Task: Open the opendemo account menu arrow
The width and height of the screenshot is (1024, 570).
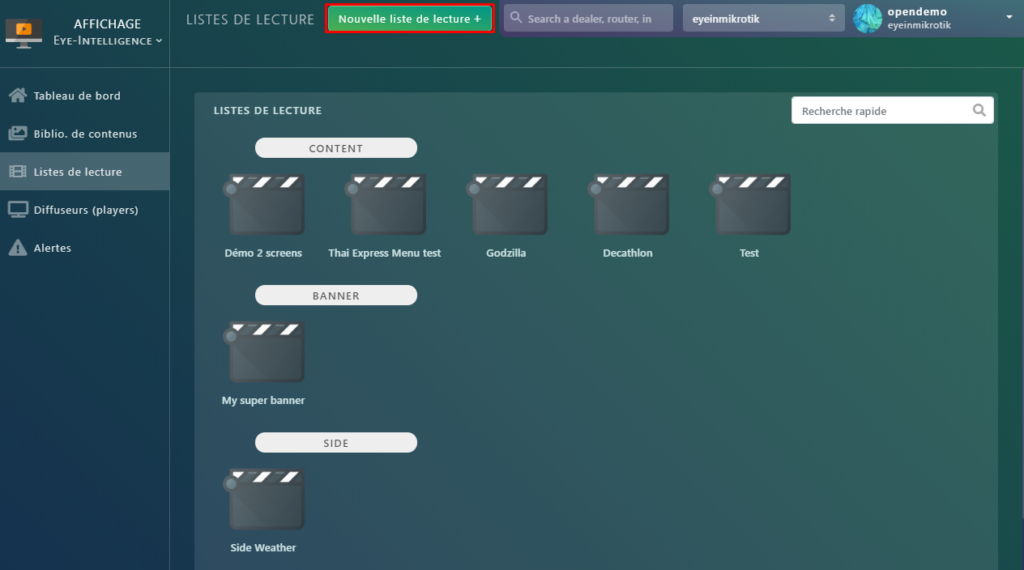Action: (x=1009, y=17)
